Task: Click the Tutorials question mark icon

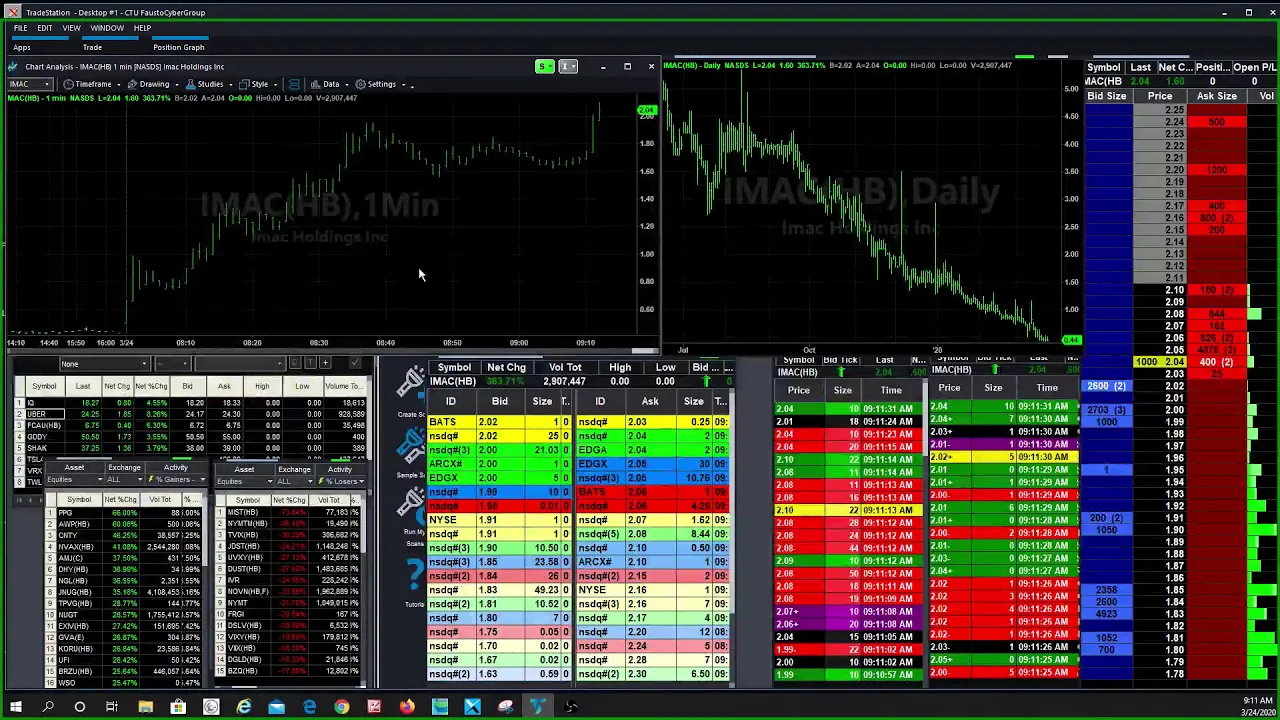Action: pos(414,573)
